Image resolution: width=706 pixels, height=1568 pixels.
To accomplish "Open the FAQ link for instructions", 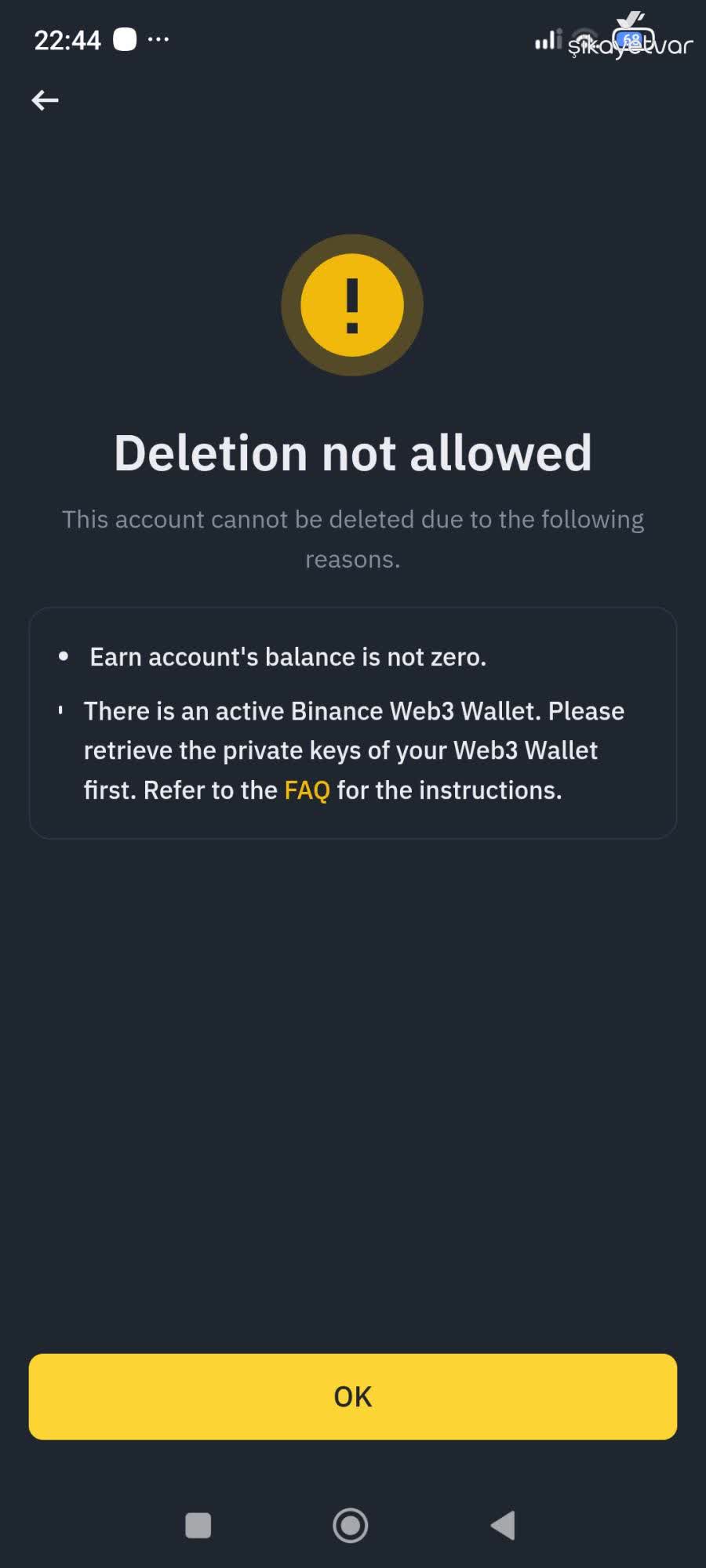I will click(x=307, y=790).
